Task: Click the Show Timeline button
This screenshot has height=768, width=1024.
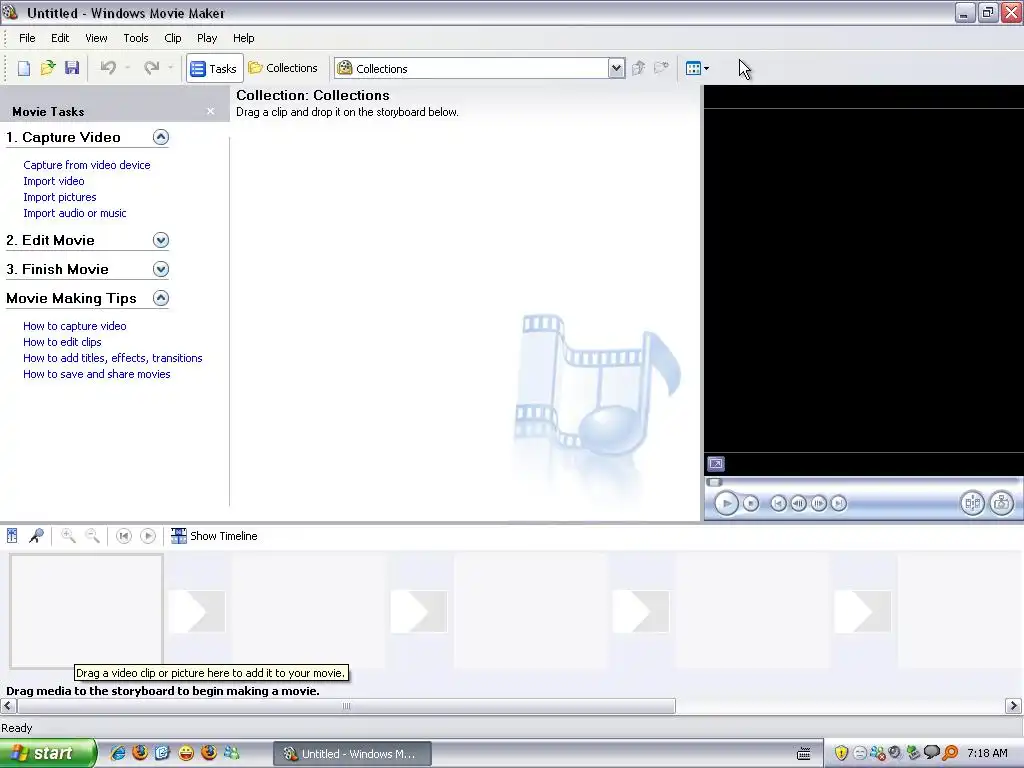Action: click(214, 536)
